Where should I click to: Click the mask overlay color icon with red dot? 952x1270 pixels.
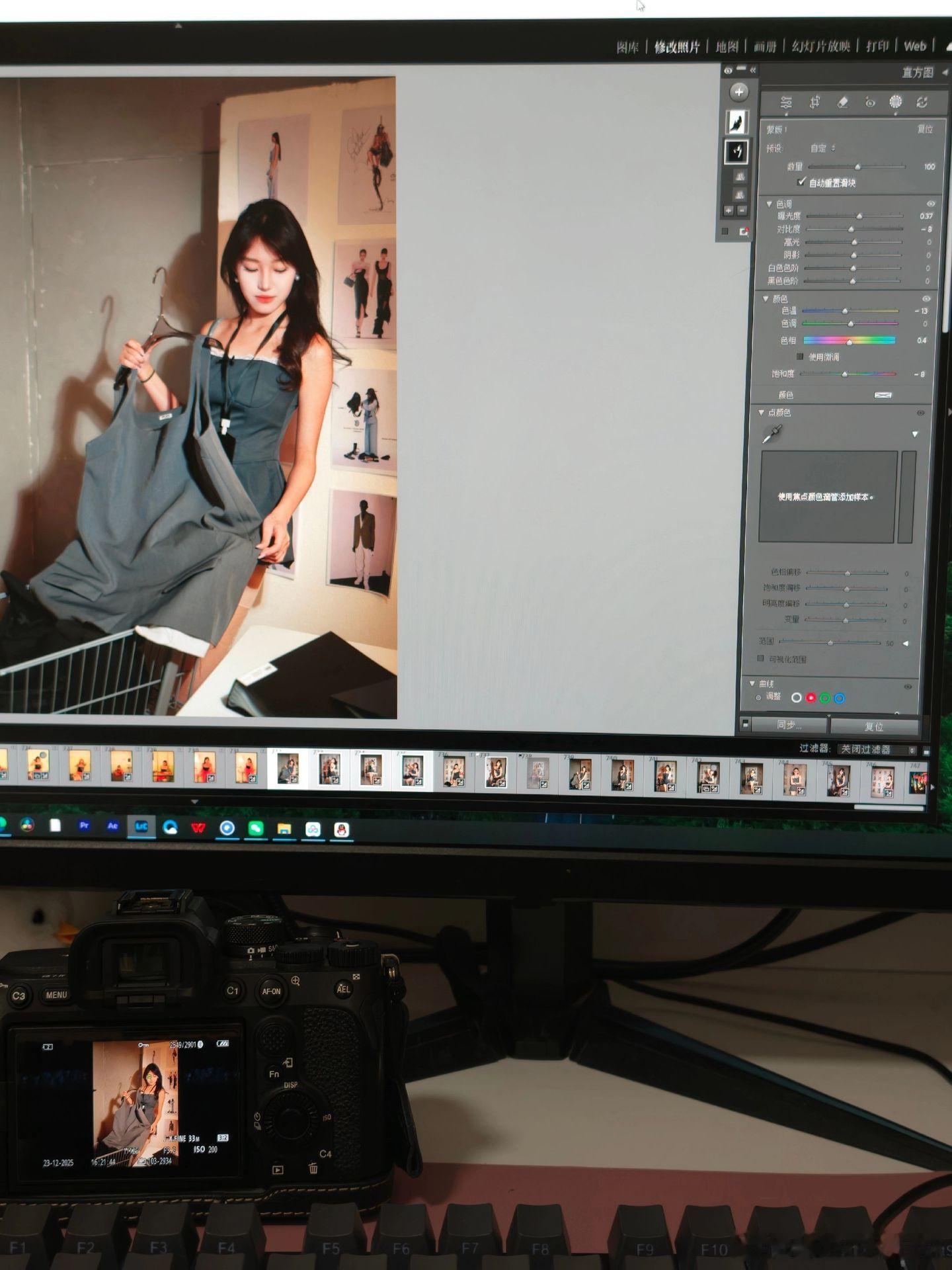pos(744,232)
